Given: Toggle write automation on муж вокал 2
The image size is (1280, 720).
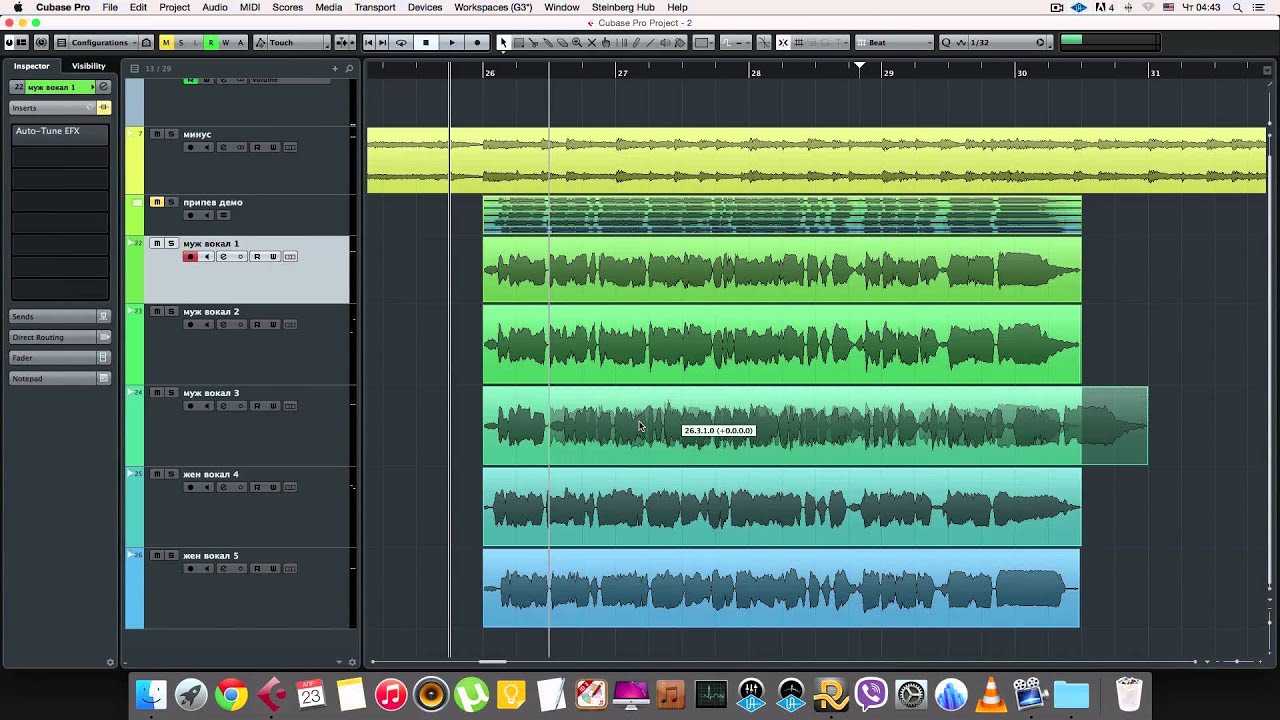Looking at the screenshot, I should coord(273,325).
